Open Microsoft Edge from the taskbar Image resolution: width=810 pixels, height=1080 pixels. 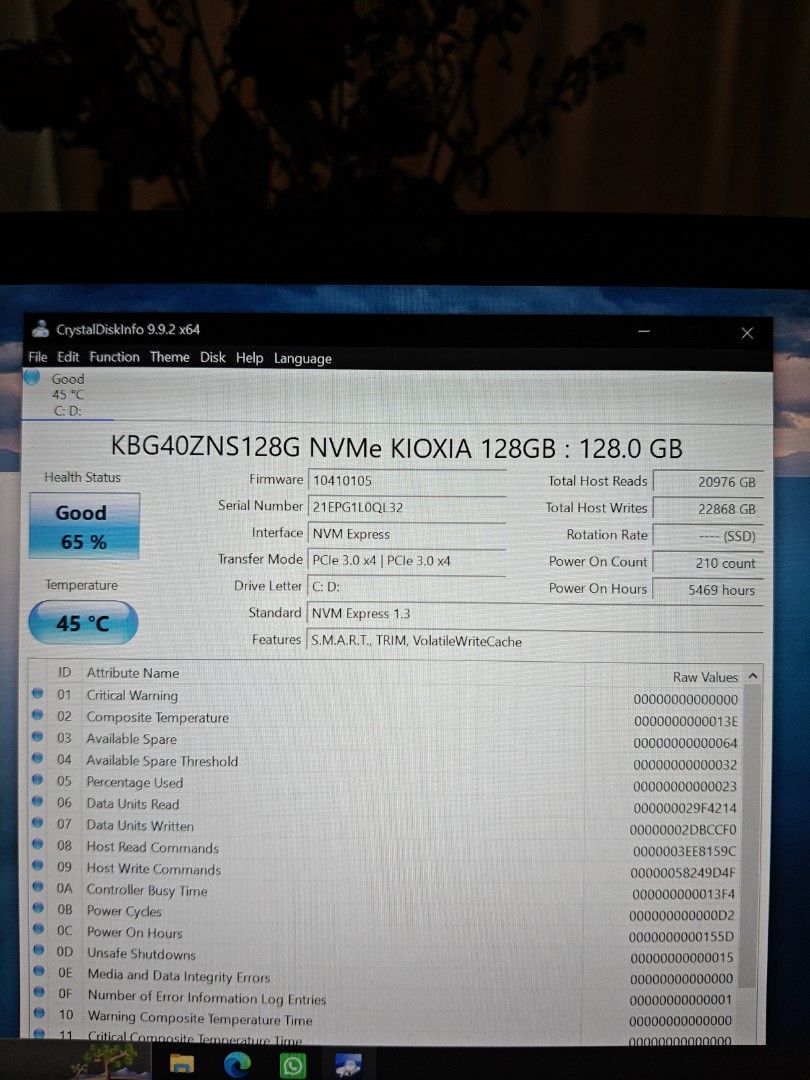(x=238, y=1065)
